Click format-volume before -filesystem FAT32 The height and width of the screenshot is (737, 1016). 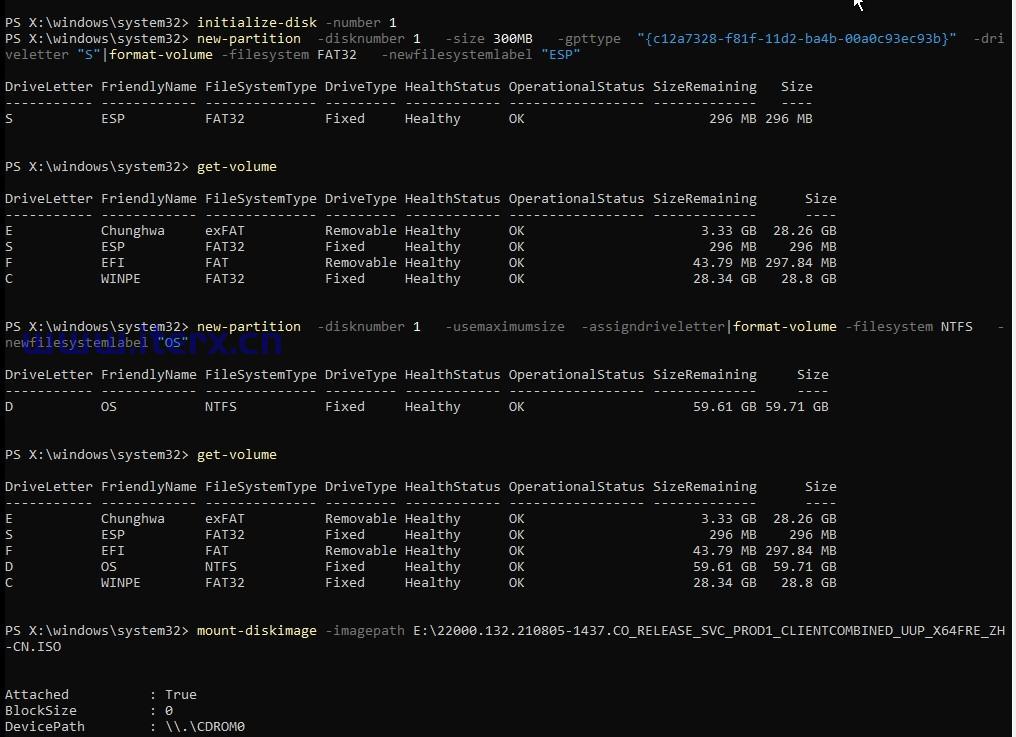[161, 54]
